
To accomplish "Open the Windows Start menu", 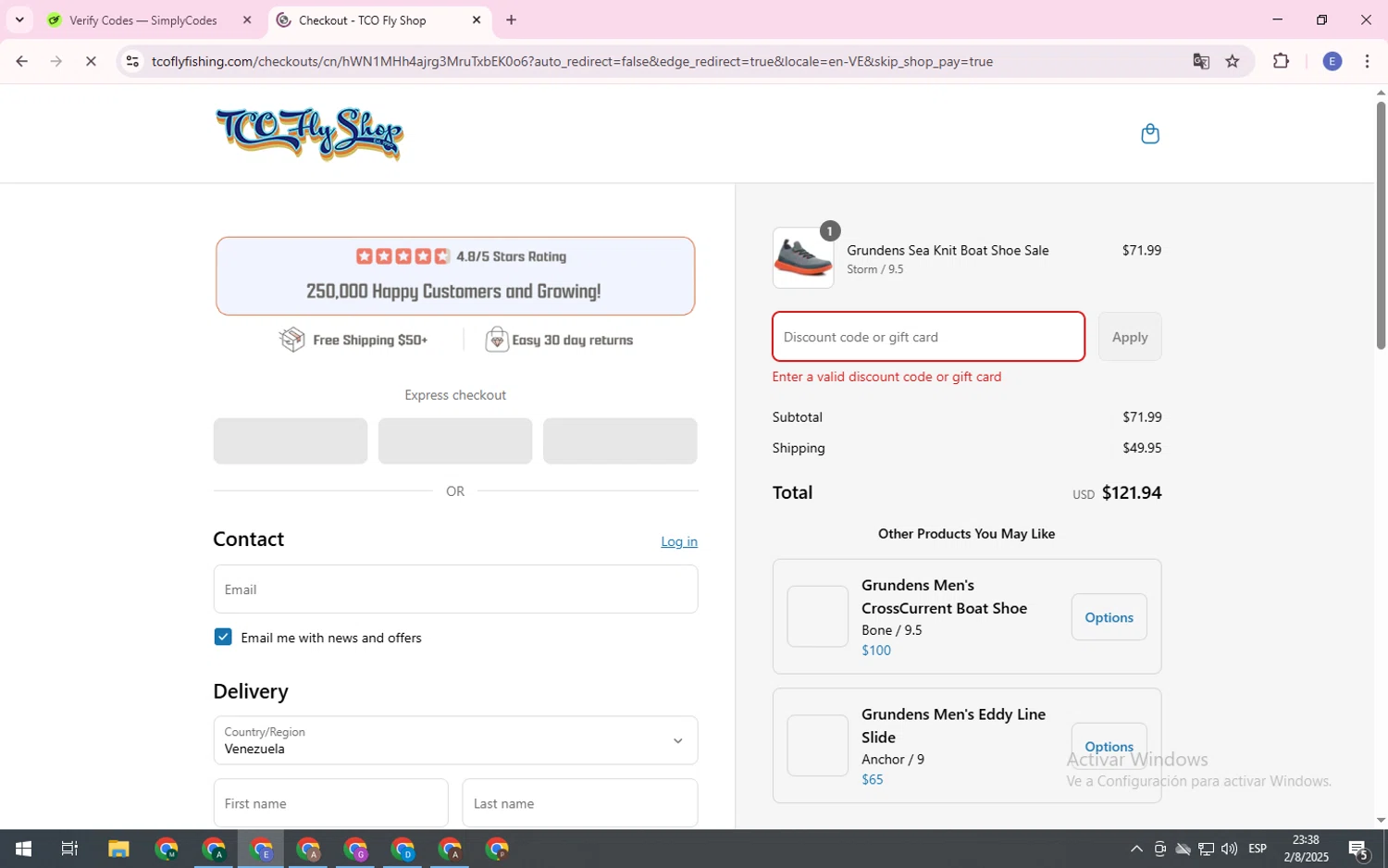I will coord(23,849).
